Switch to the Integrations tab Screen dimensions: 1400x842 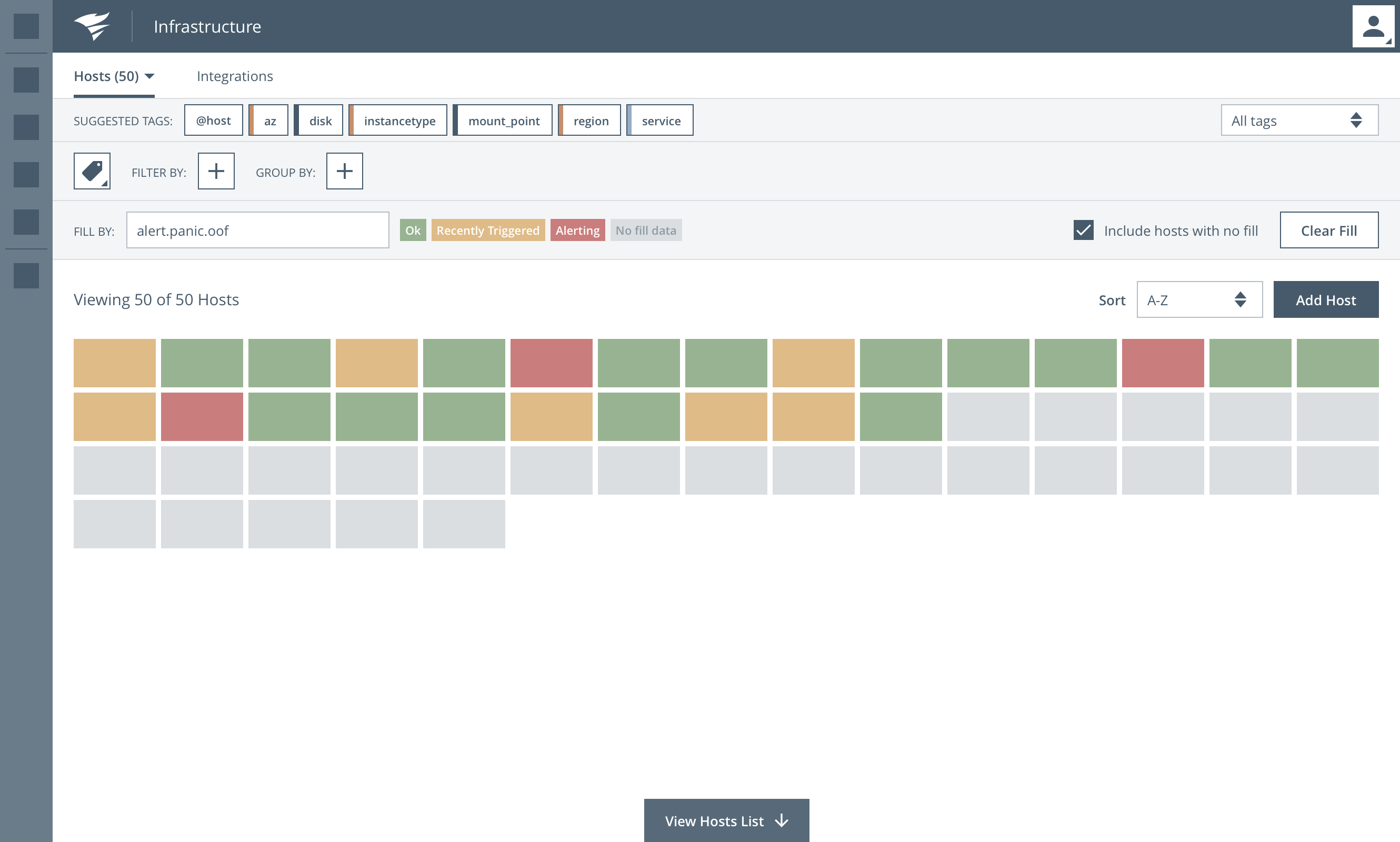234,76
